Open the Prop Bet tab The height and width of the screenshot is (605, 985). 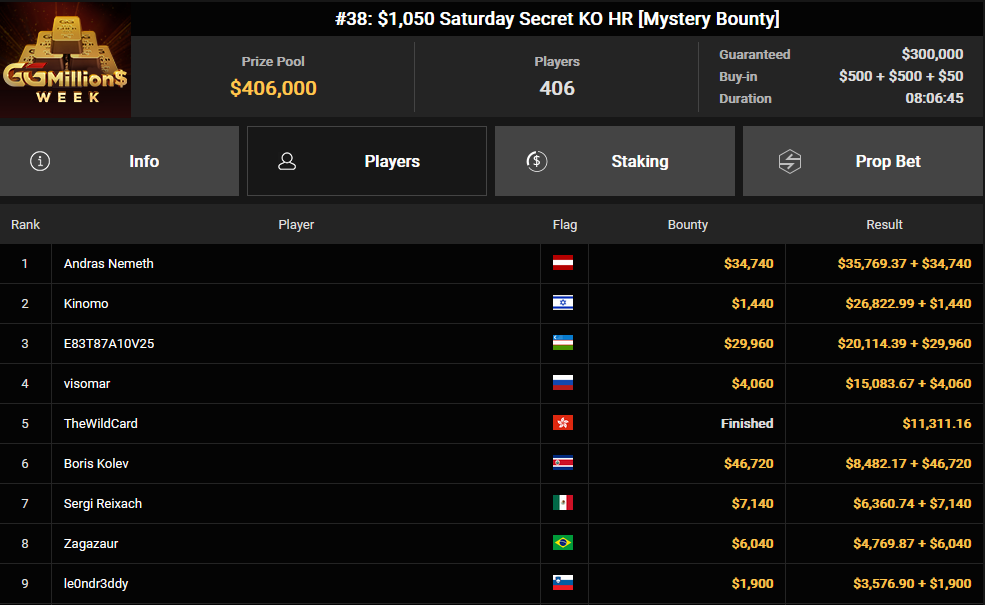(x=863, y=161)
